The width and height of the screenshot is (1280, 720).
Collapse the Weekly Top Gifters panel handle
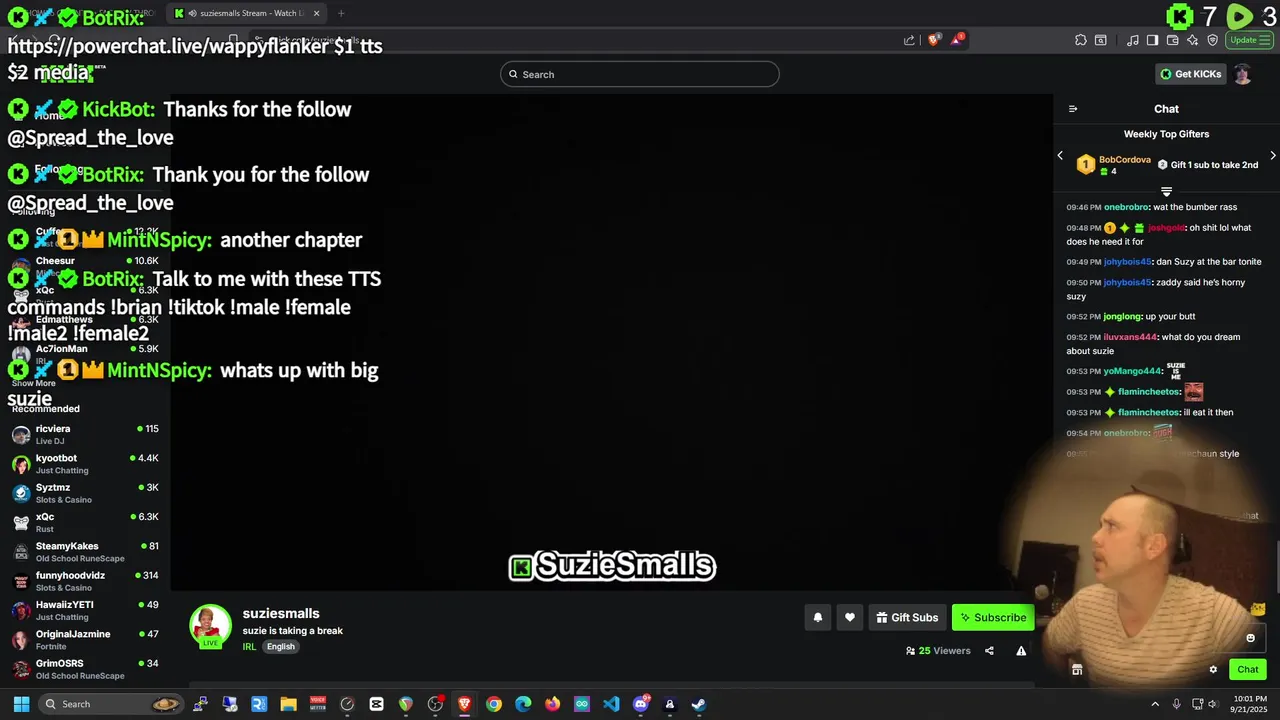point(1166,190)
